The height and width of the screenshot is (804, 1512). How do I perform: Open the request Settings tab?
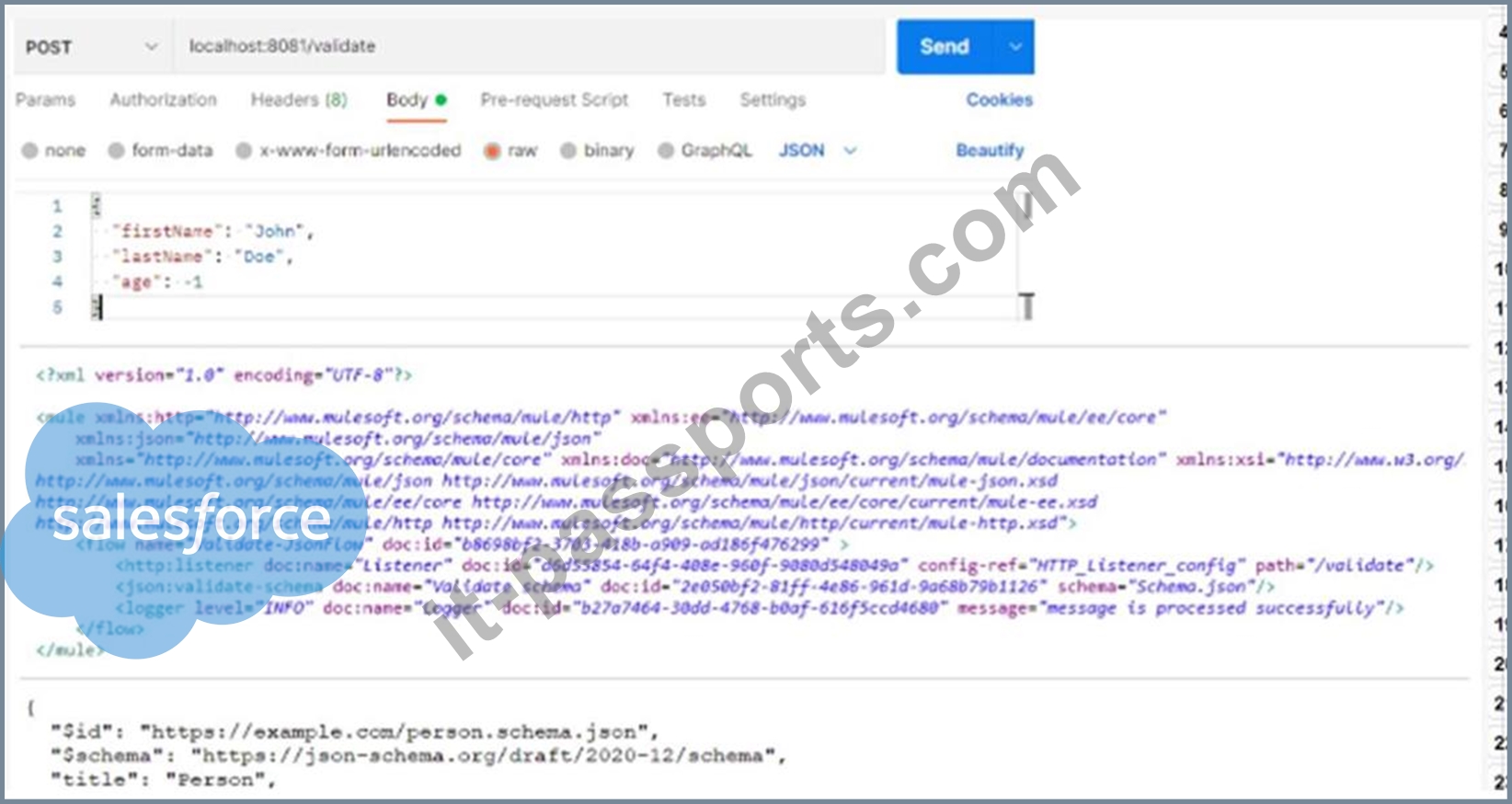(773, 99)
